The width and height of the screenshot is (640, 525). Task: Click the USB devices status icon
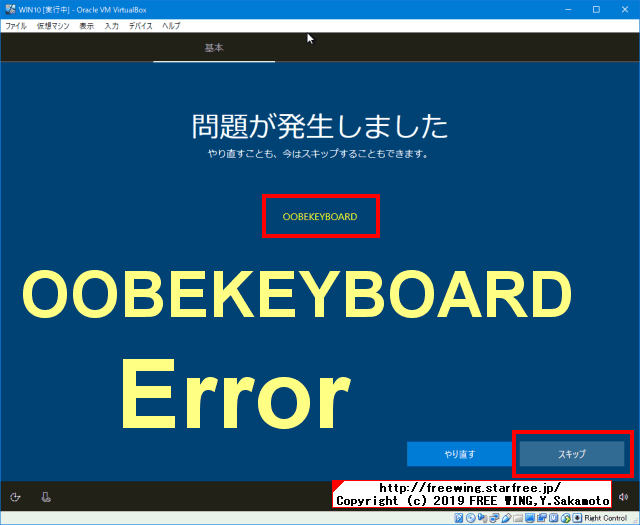coord(506,518)
